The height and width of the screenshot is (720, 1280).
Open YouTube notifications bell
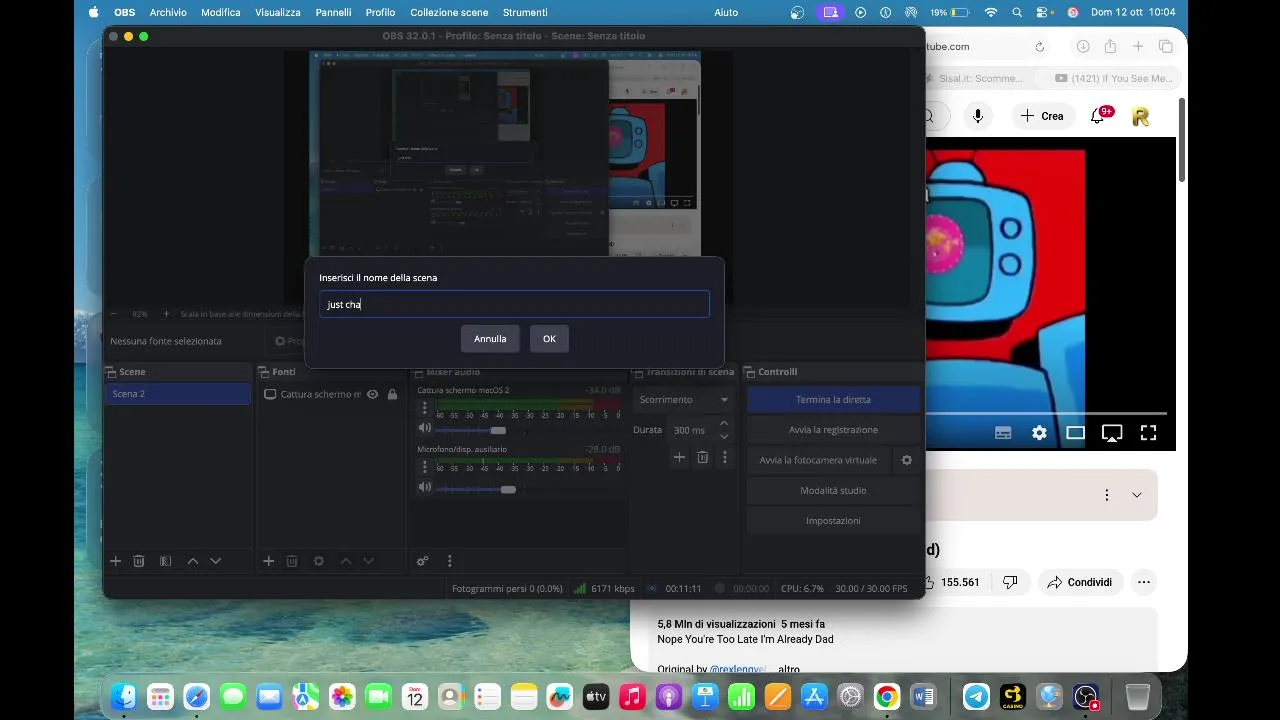point(1097,116)
